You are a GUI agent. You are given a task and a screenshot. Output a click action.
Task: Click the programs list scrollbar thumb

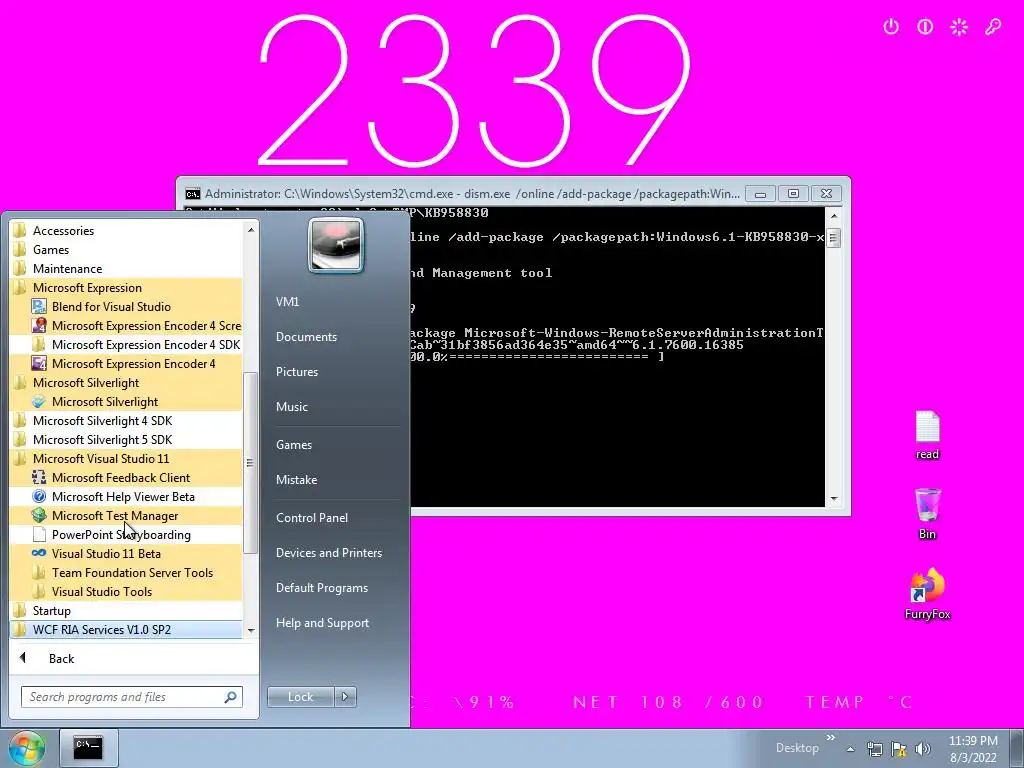click(249, 463)
